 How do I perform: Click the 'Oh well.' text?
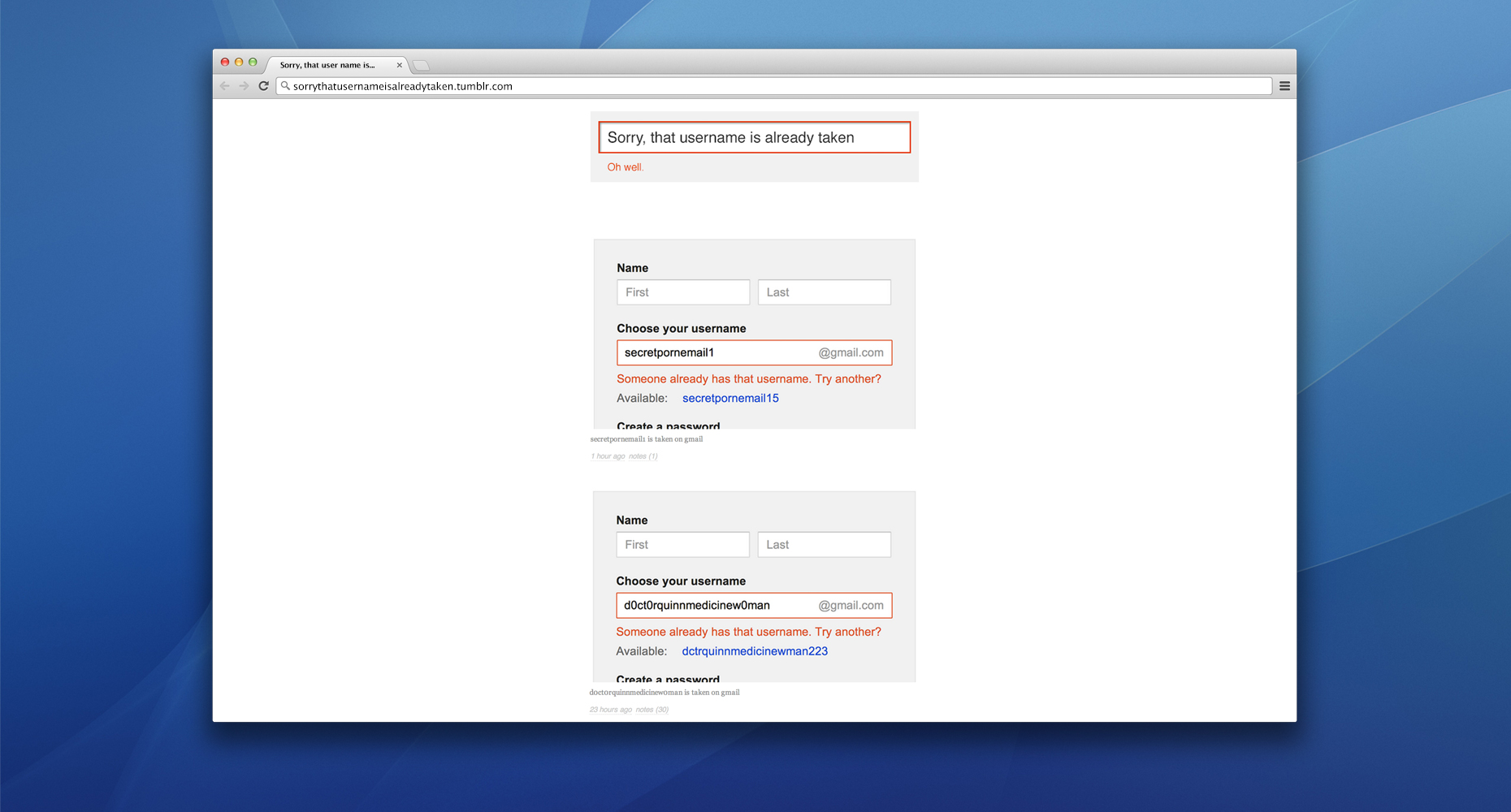point(626,167)
